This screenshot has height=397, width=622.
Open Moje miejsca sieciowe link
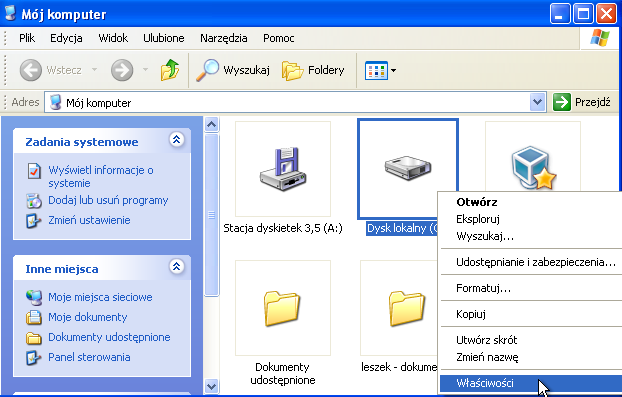coord(100,297)
